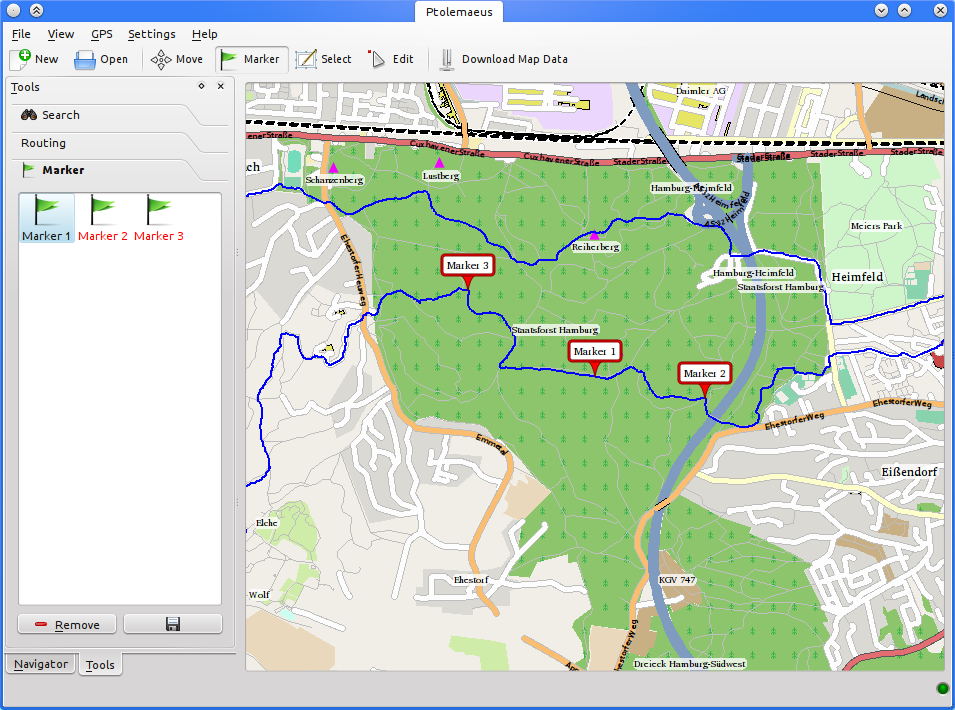
Task: Select the Marker 3 flag item
Action: tap(159, 219)
